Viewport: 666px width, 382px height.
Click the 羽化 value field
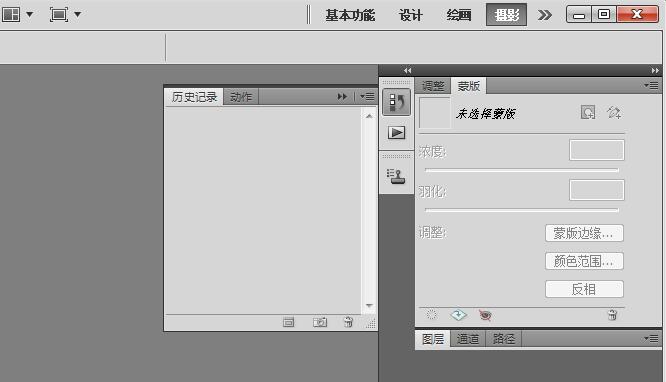click(597, 190)
